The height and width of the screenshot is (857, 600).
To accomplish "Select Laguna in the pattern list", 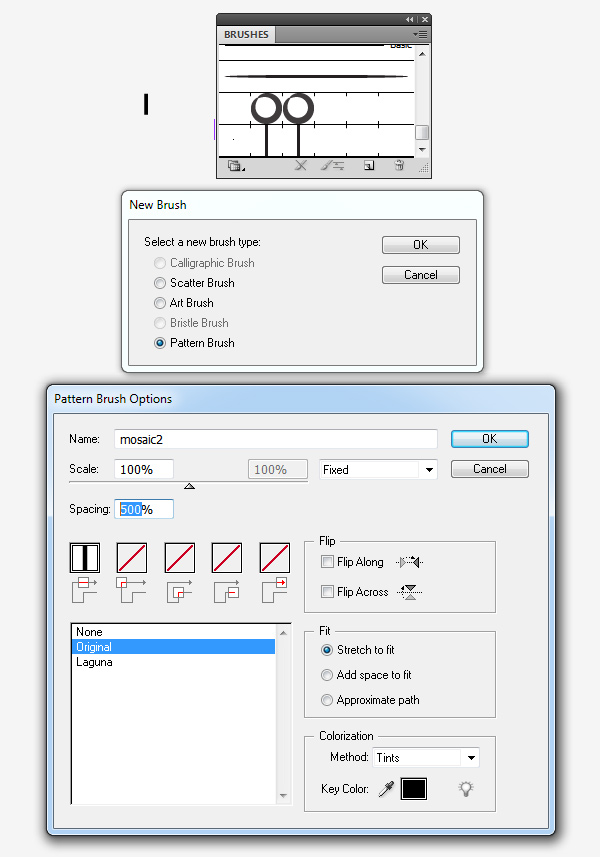I will tap(94, 662).
